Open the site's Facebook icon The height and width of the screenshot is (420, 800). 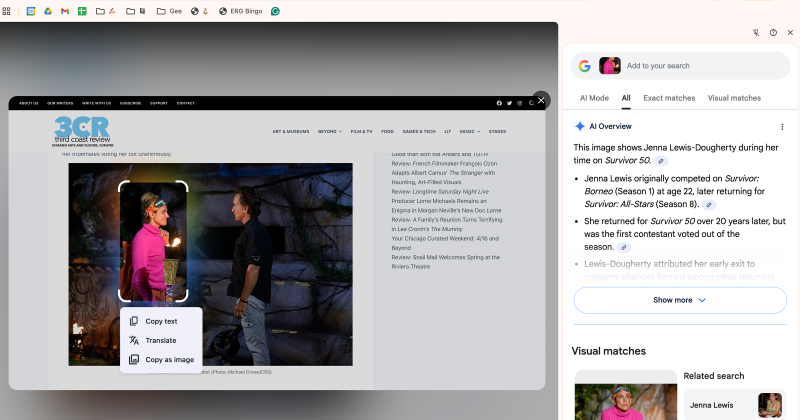click(499, 103)
